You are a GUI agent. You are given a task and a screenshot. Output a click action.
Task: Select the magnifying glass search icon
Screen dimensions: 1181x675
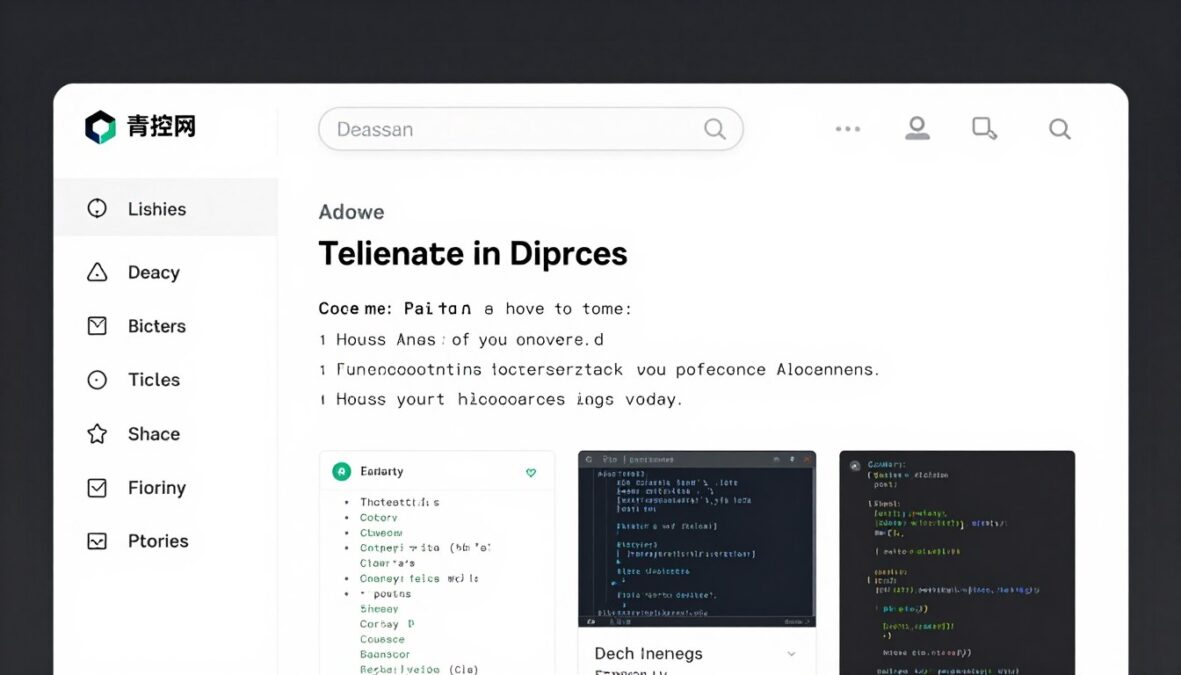point(1059,128)
